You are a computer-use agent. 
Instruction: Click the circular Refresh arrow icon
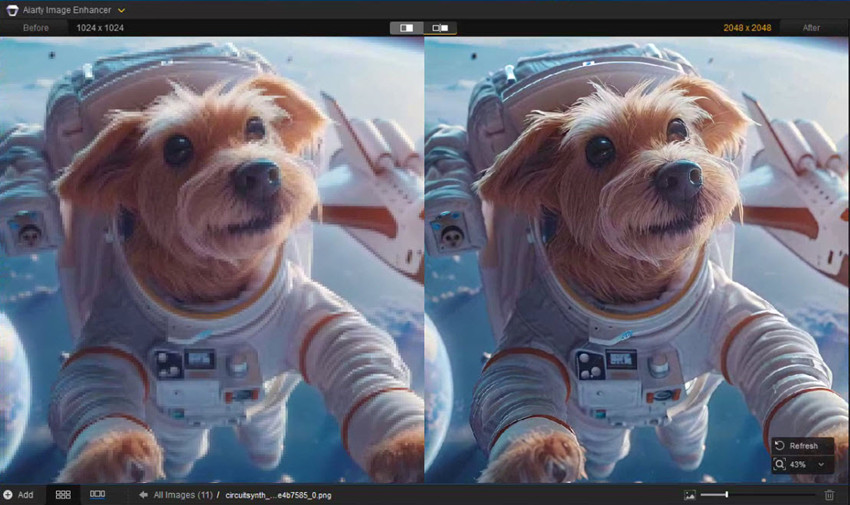click(780, 446)
